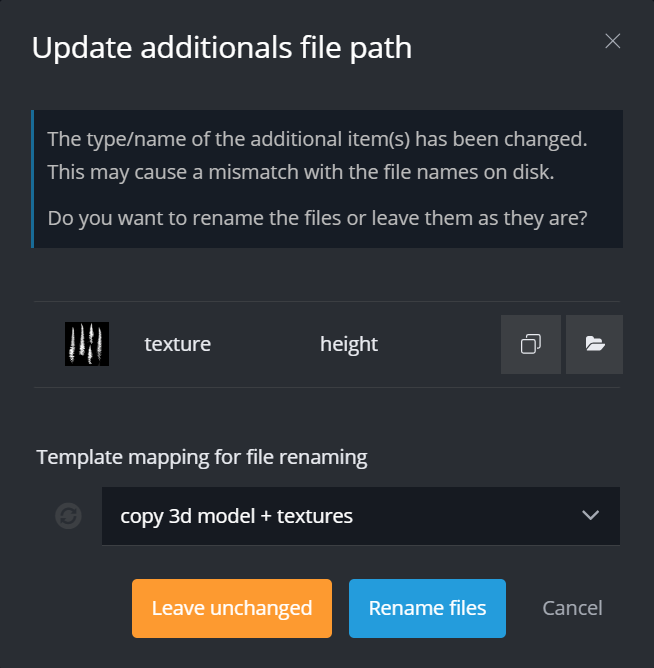Viewport: 654px width, 668px height.
Task: Open the 'copy 3d model + textures' dropdown
Action: (340, 516)
